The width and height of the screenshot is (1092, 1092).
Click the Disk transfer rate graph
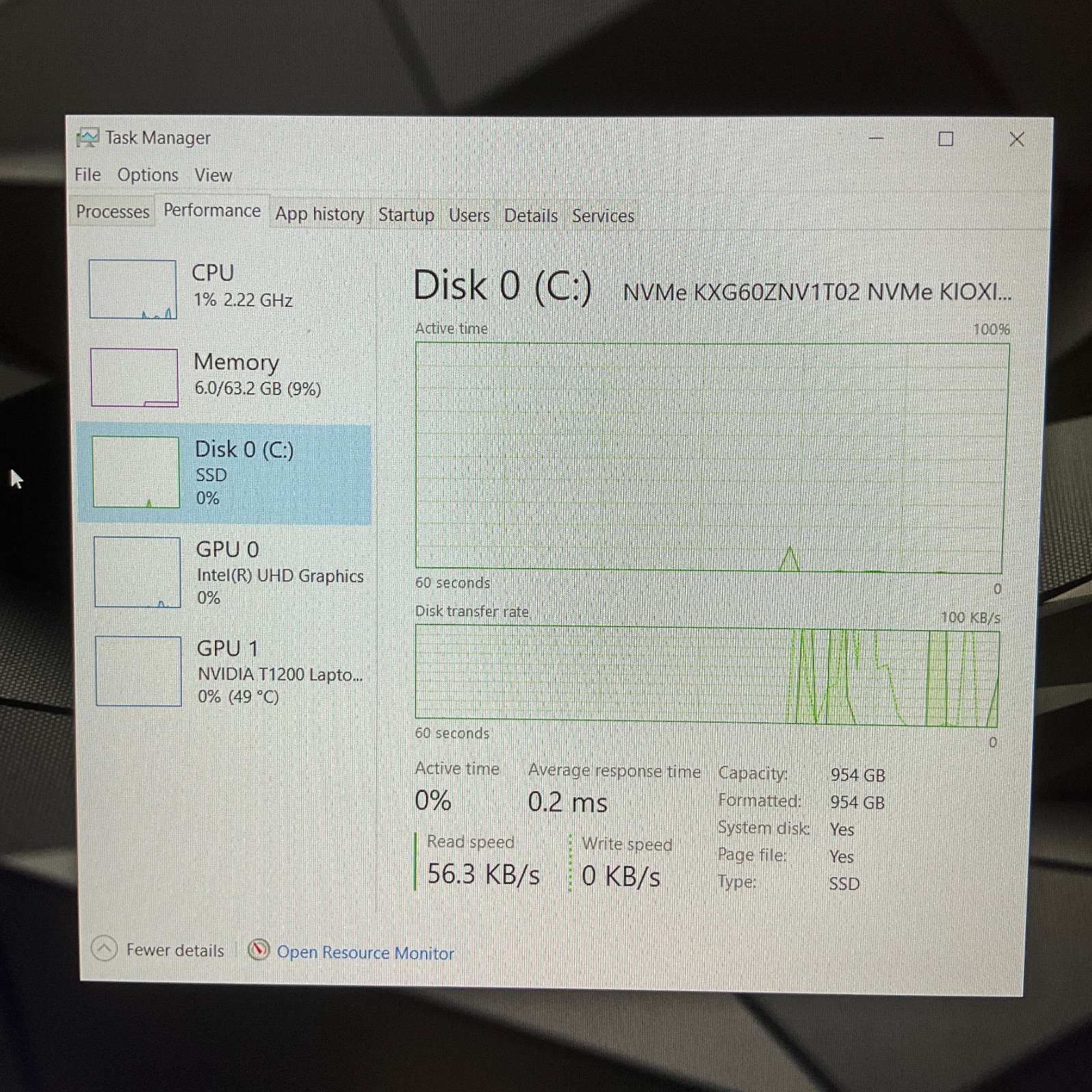point(708,676)
